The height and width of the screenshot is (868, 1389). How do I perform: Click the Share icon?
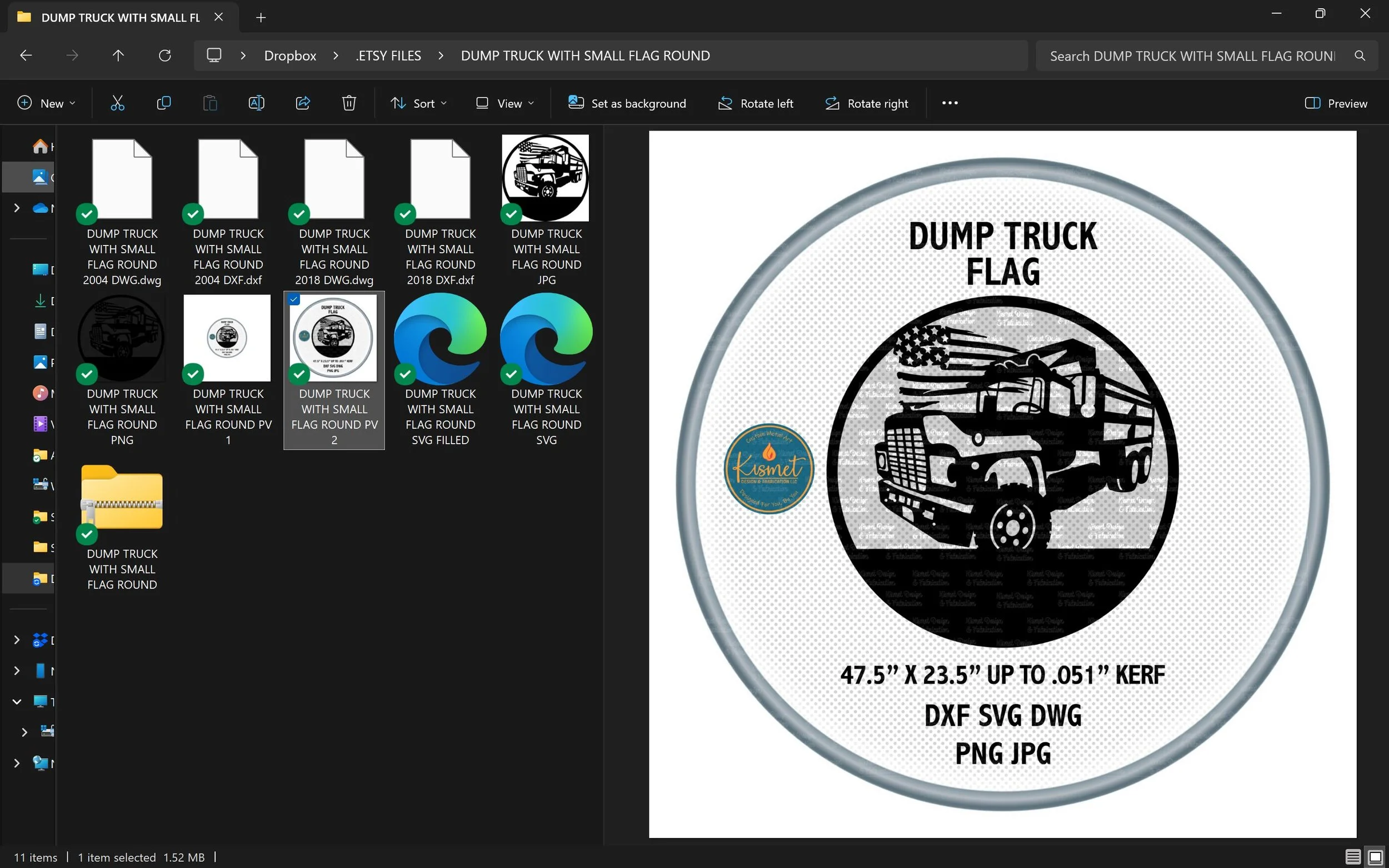tap(303, 103)
